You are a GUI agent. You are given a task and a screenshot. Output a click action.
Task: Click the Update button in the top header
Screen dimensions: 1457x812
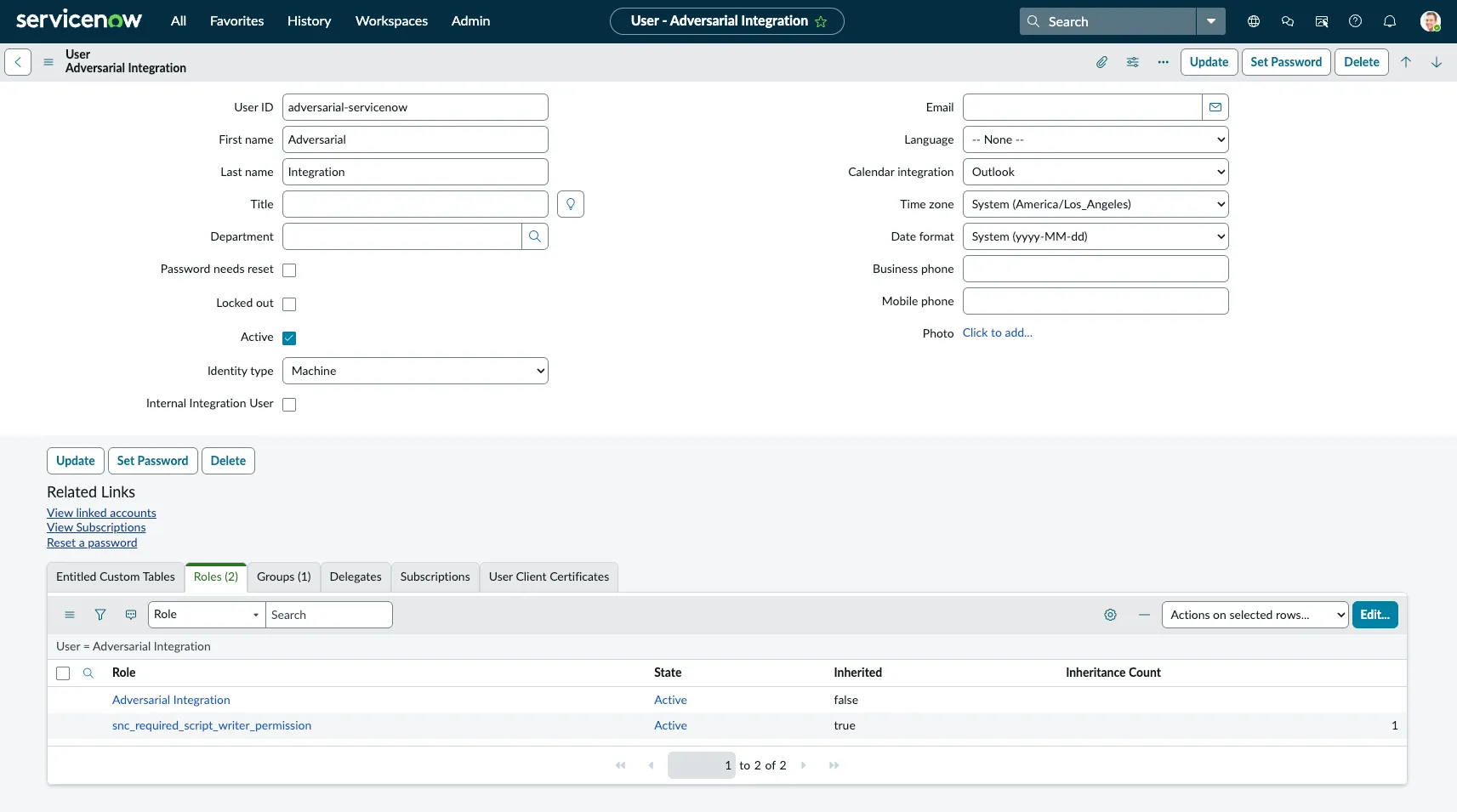(1209, 62)
